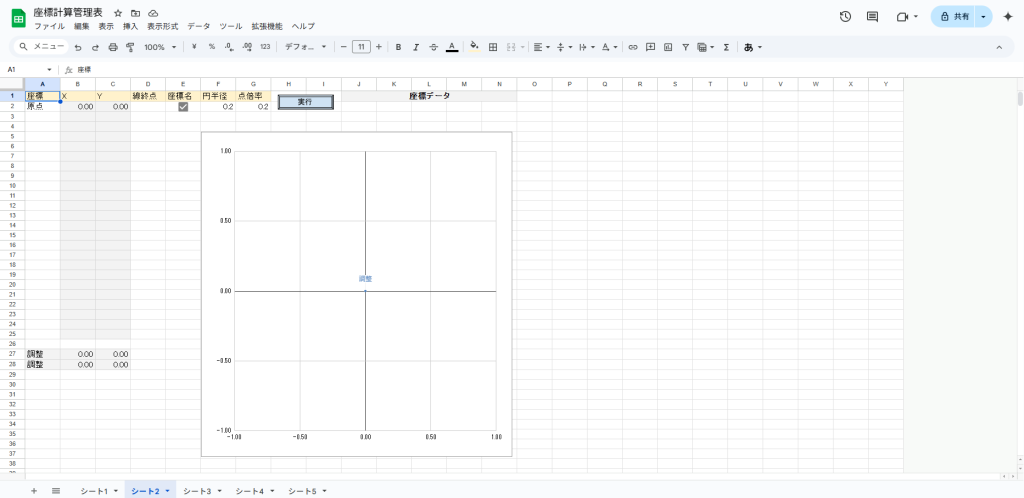Open horizontal align dropdown
1024x498 pixels.
point(541,47)
